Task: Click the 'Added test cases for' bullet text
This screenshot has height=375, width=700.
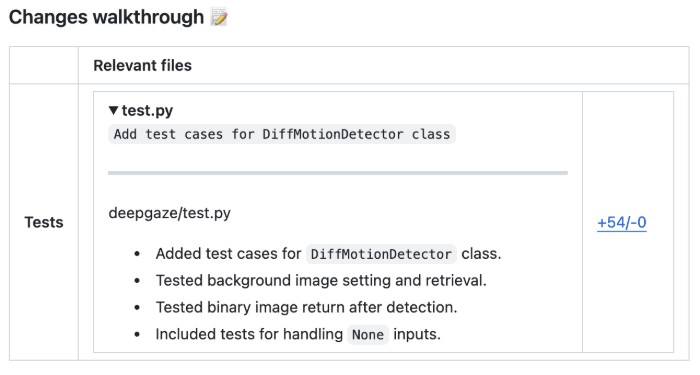Action: [229, 254]
